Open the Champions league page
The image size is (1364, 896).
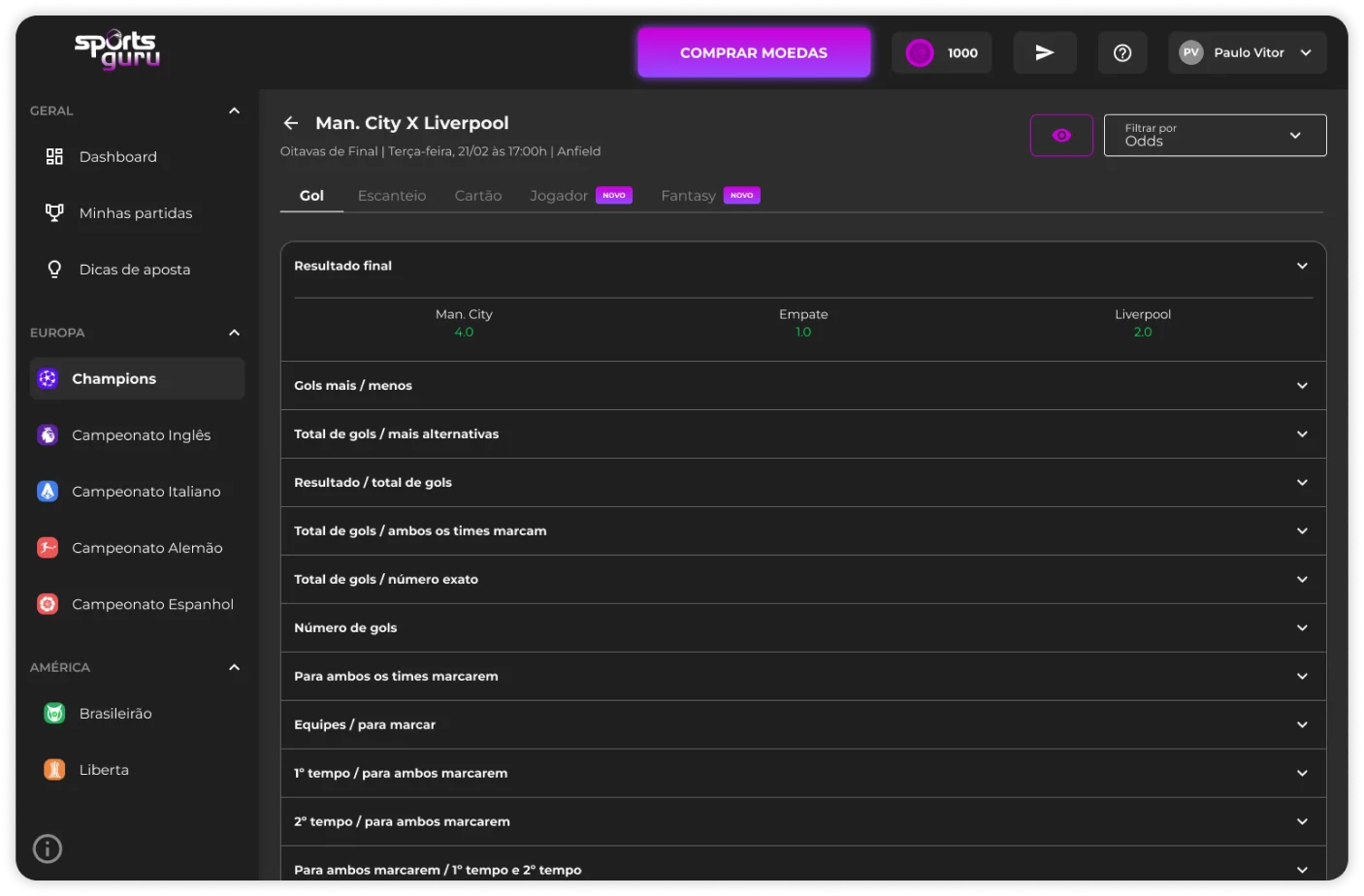(137, 379)
